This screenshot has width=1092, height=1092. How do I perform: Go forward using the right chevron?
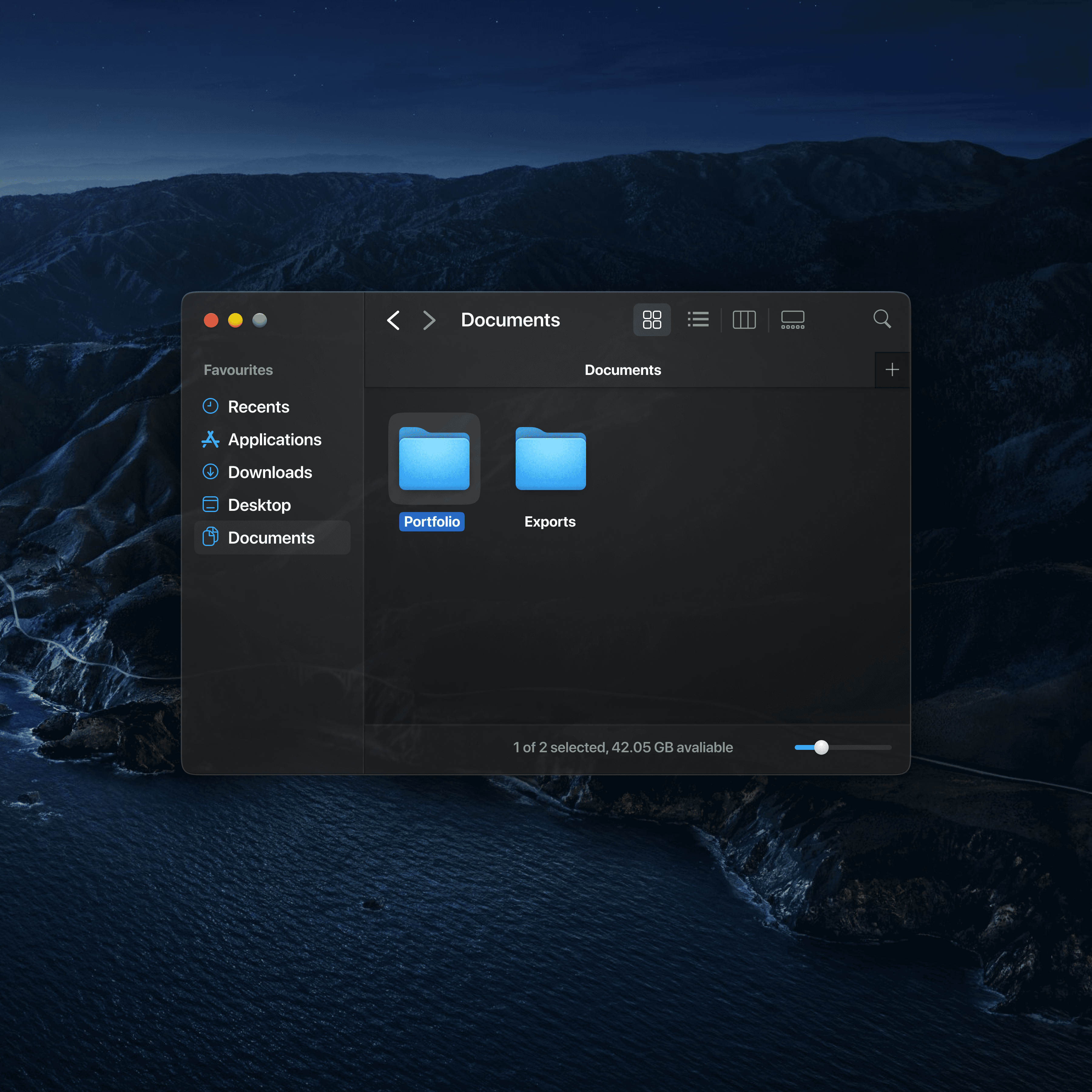pos(429,320)
